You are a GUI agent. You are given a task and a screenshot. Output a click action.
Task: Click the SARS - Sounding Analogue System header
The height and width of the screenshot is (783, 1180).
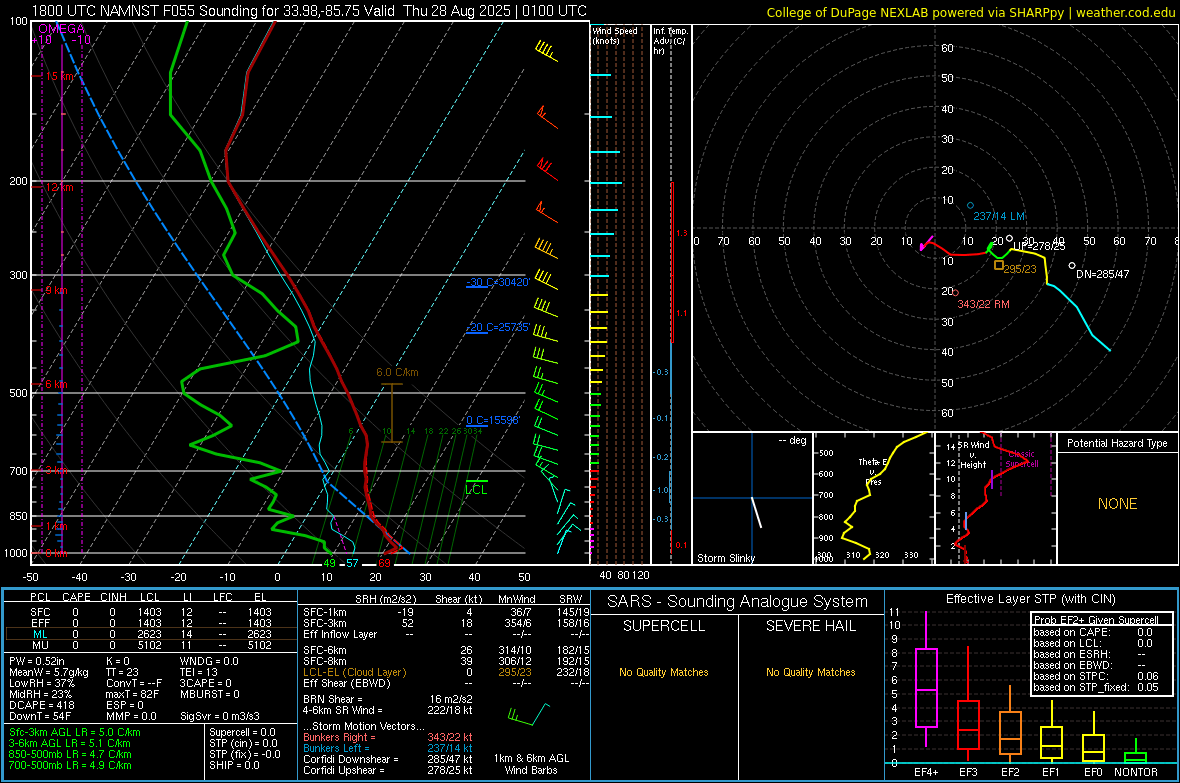737,602
